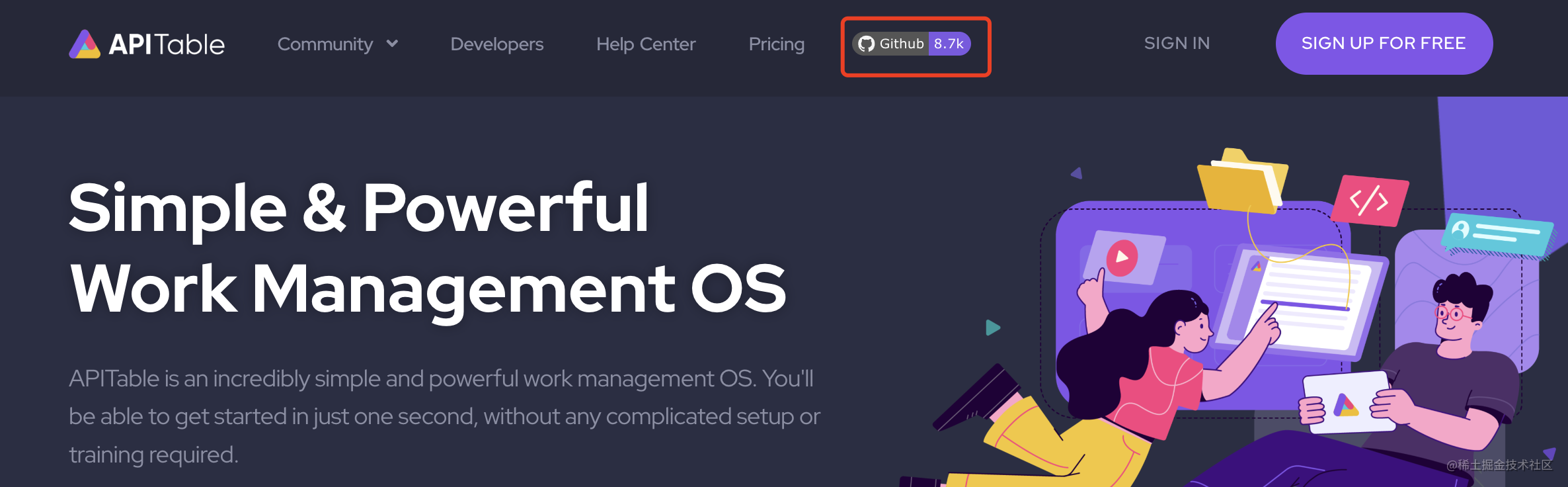
Task: Click the APITable triangle logo icon
Action: click(85, 44)
